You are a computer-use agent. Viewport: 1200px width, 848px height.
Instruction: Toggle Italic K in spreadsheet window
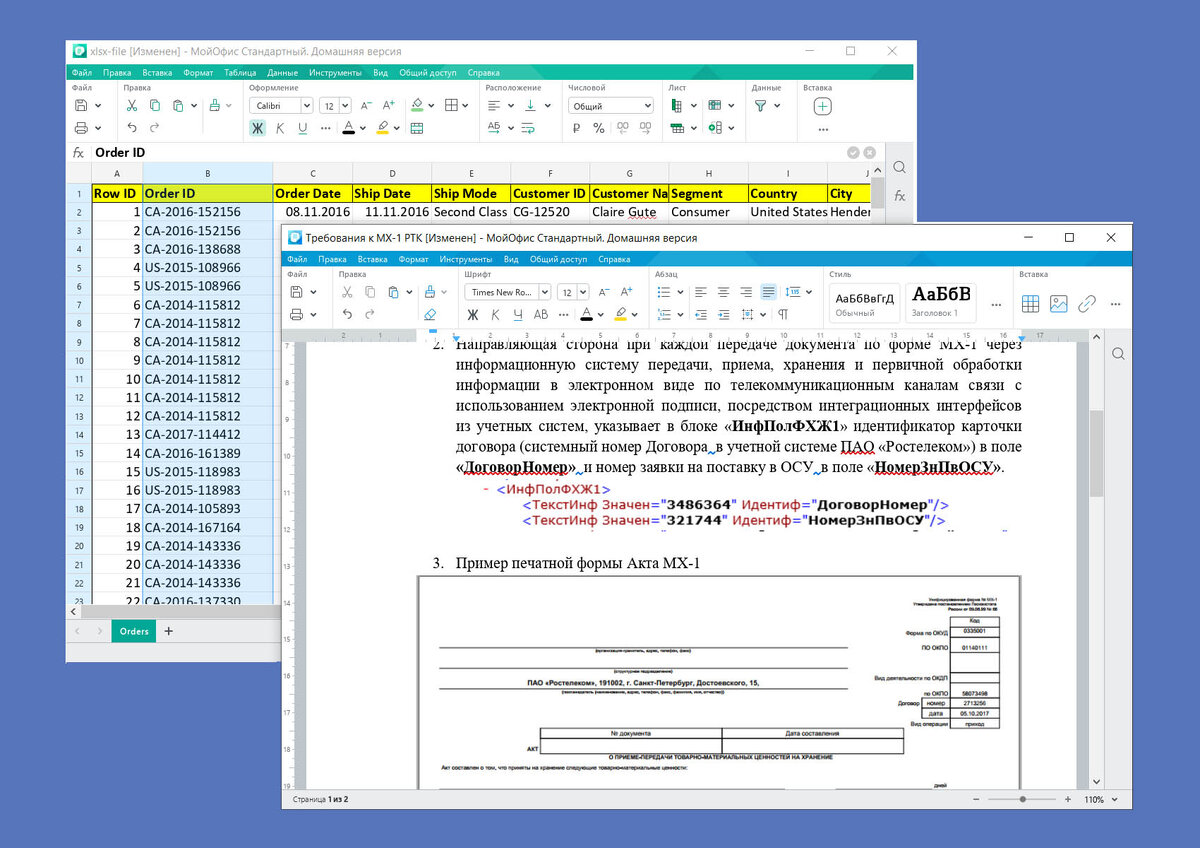(280, 128)
